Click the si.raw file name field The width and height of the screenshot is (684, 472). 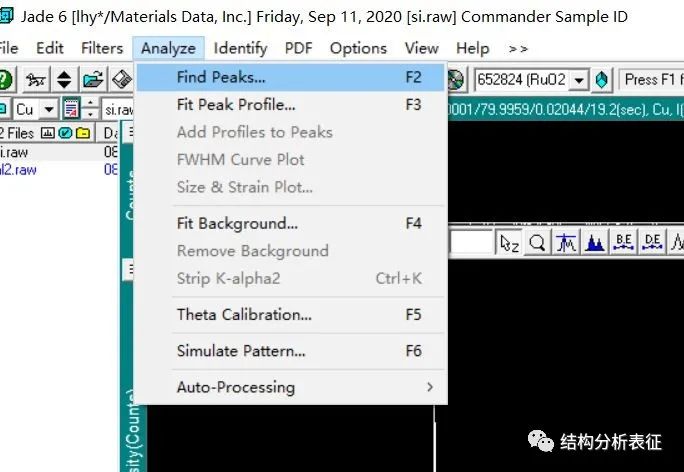click(118, 109)
